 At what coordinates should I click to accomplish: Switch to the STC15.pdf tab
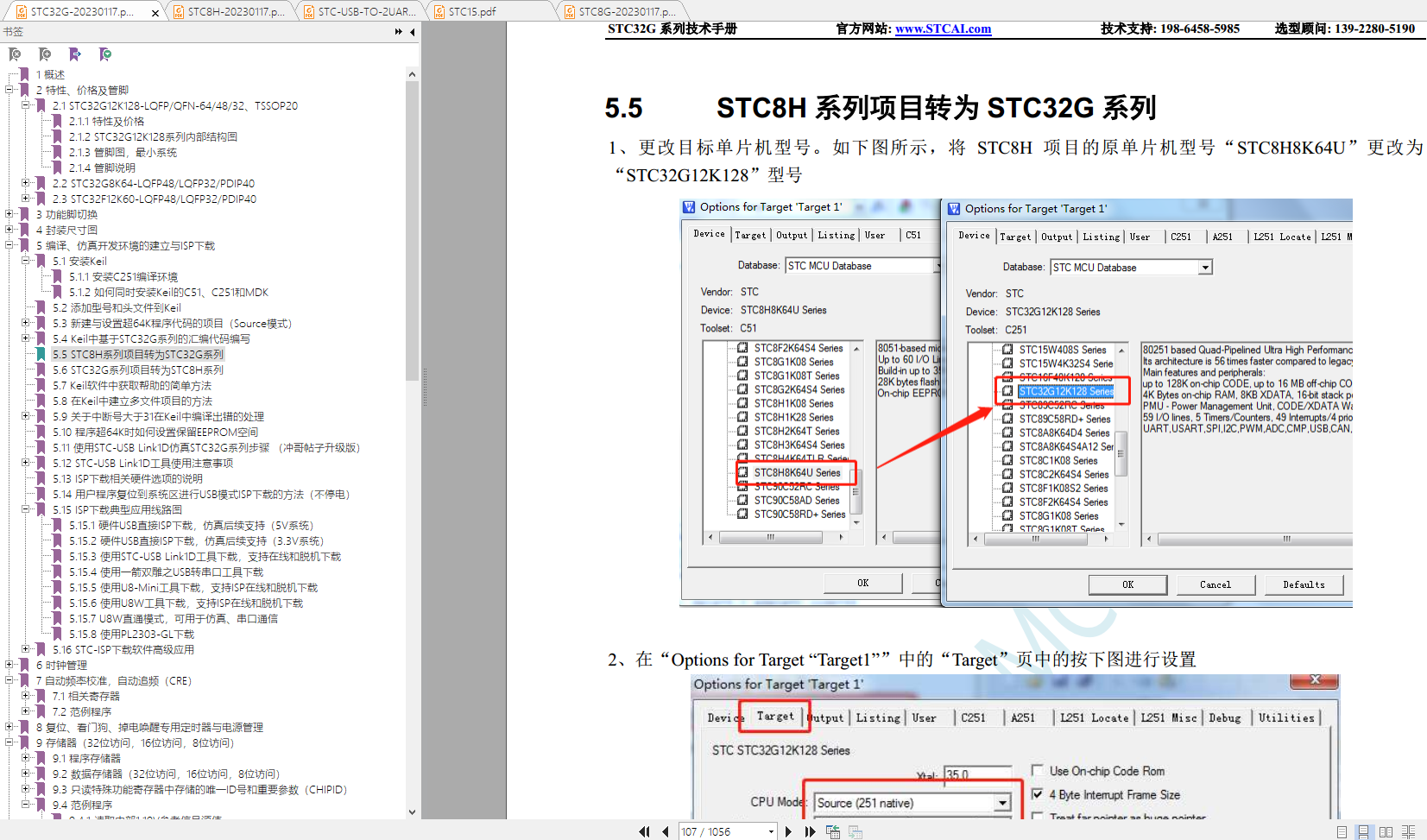point(490,11)
